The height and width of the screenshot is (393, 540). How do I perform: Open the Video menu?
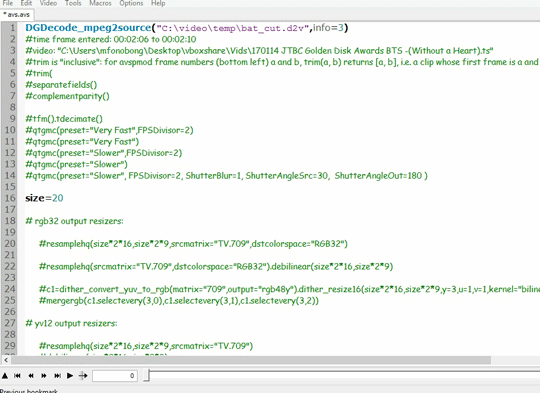point(48,3)
